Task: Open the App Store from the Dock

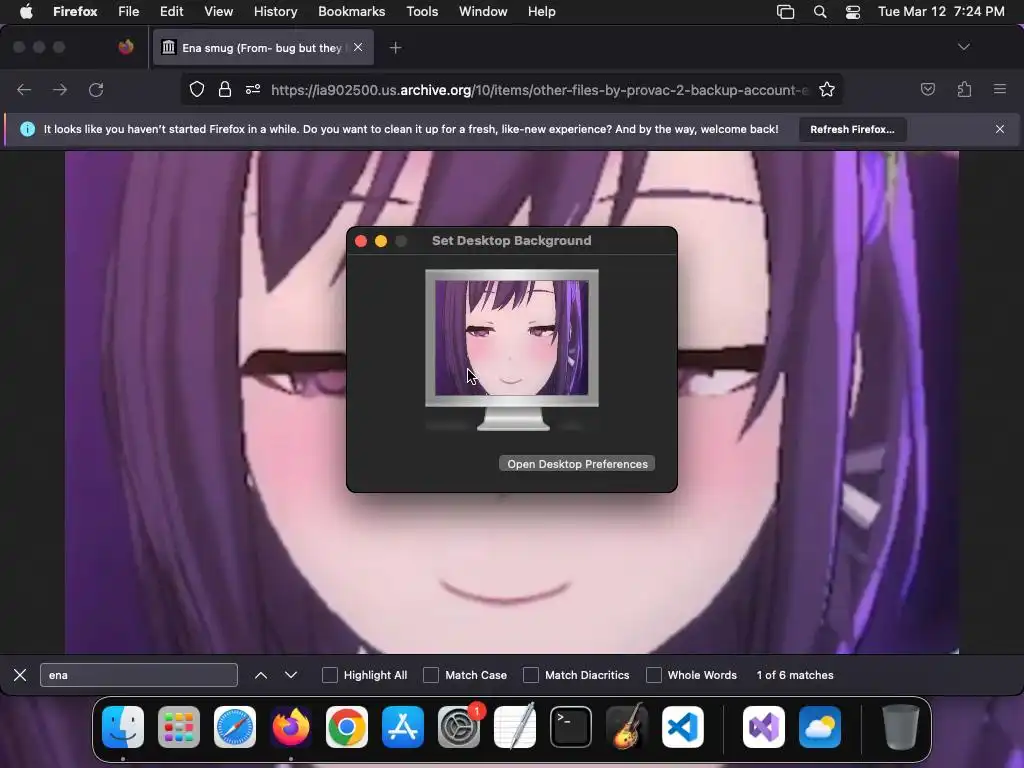Action: point(403,727)
